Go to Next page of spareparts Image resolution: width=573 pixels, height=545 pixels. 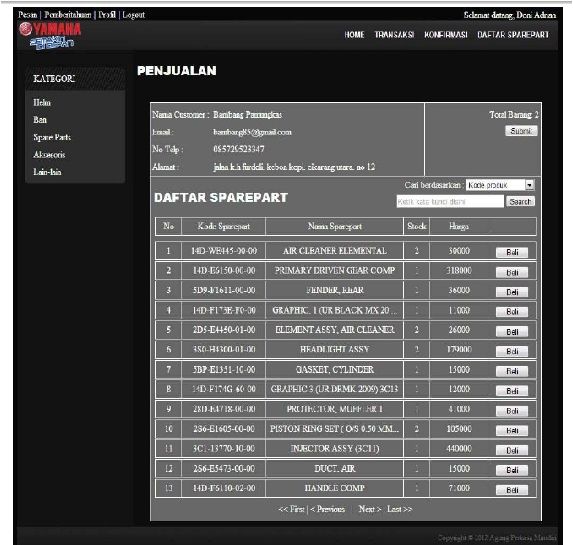[x=369, y=509]
